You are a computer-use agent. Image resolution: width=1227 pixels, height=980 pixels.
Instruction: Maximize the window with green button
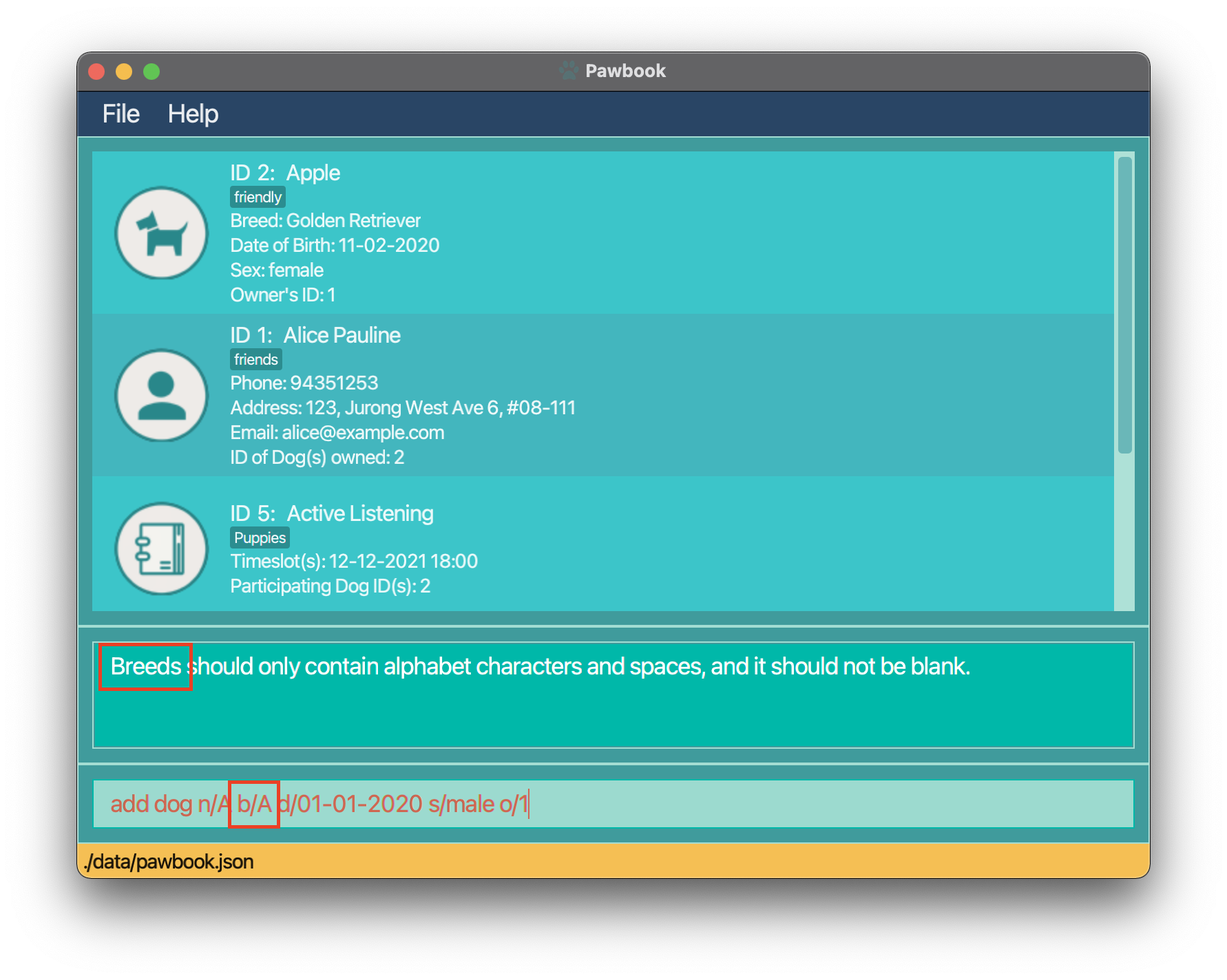click(151, 72)
